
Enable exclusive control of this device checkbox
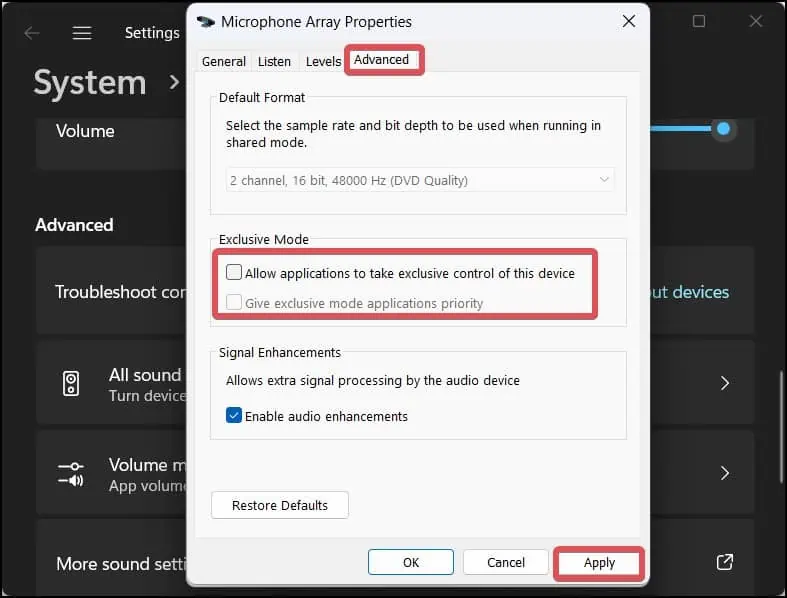click(234, 272)
